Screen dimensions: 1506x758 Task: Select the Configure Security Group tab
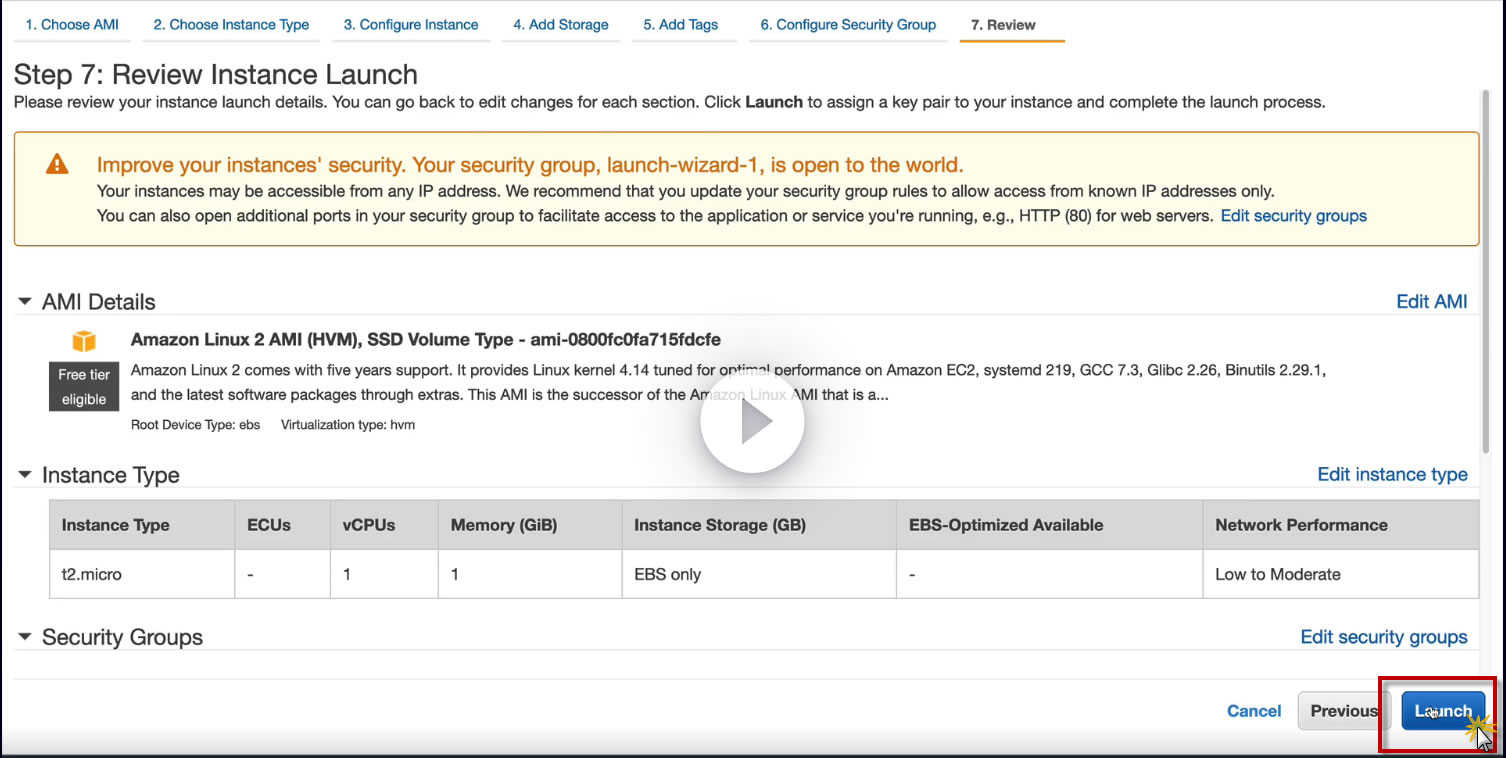point(848,25)
